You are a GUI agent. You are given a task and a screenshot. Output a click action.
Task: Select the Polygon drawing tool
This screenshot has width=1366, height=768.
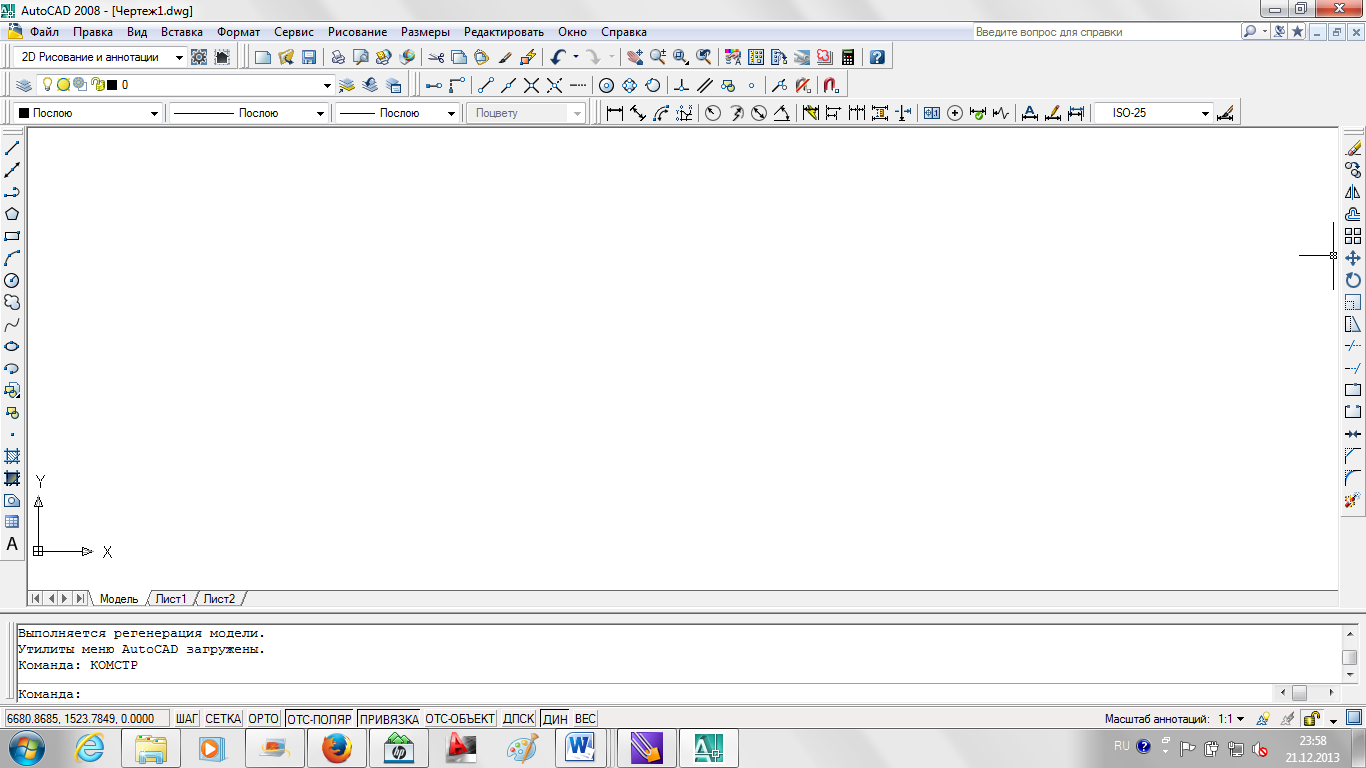click(12, 214)
